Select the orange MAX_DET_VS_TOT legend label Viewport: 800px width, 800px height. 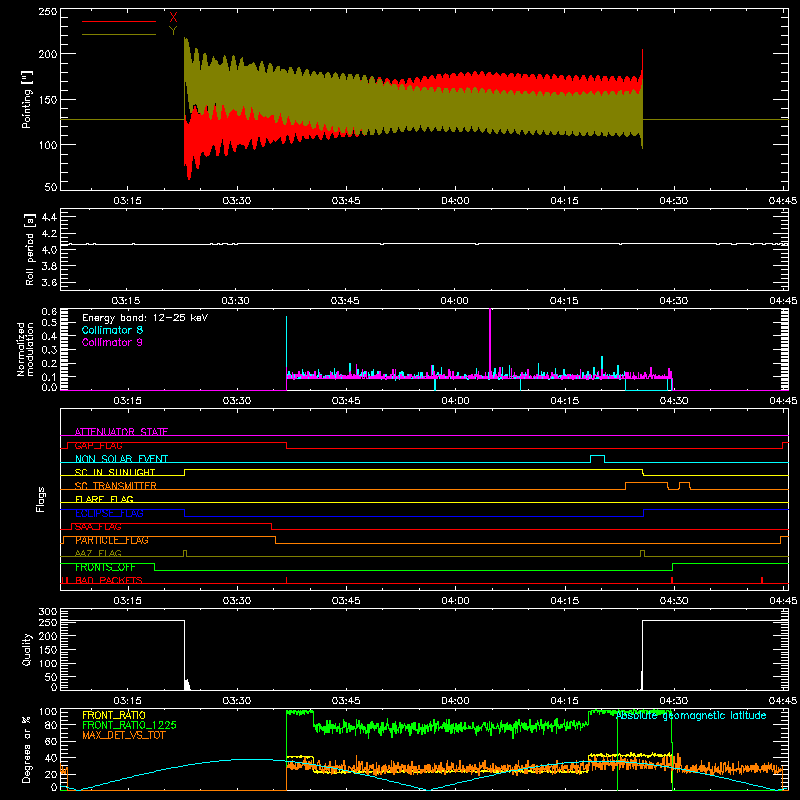pyautogui.click(x=124, y=735)
